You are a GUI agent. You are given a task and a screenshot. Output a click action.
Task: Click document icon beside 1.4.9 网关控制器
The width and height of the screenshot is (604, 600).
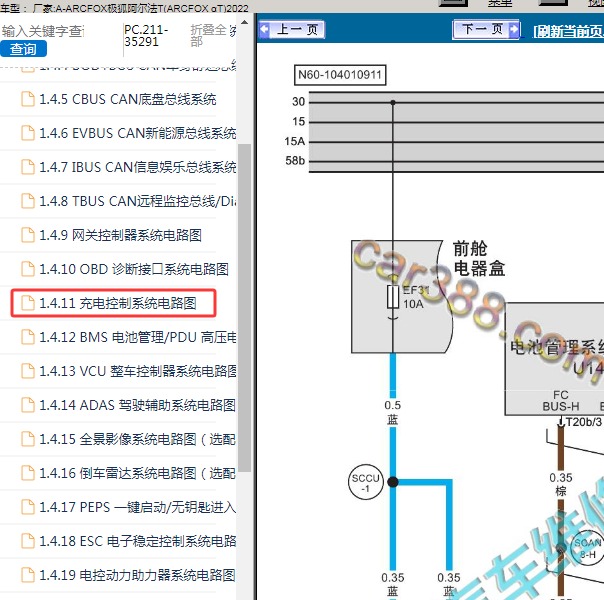coord(28,235)
